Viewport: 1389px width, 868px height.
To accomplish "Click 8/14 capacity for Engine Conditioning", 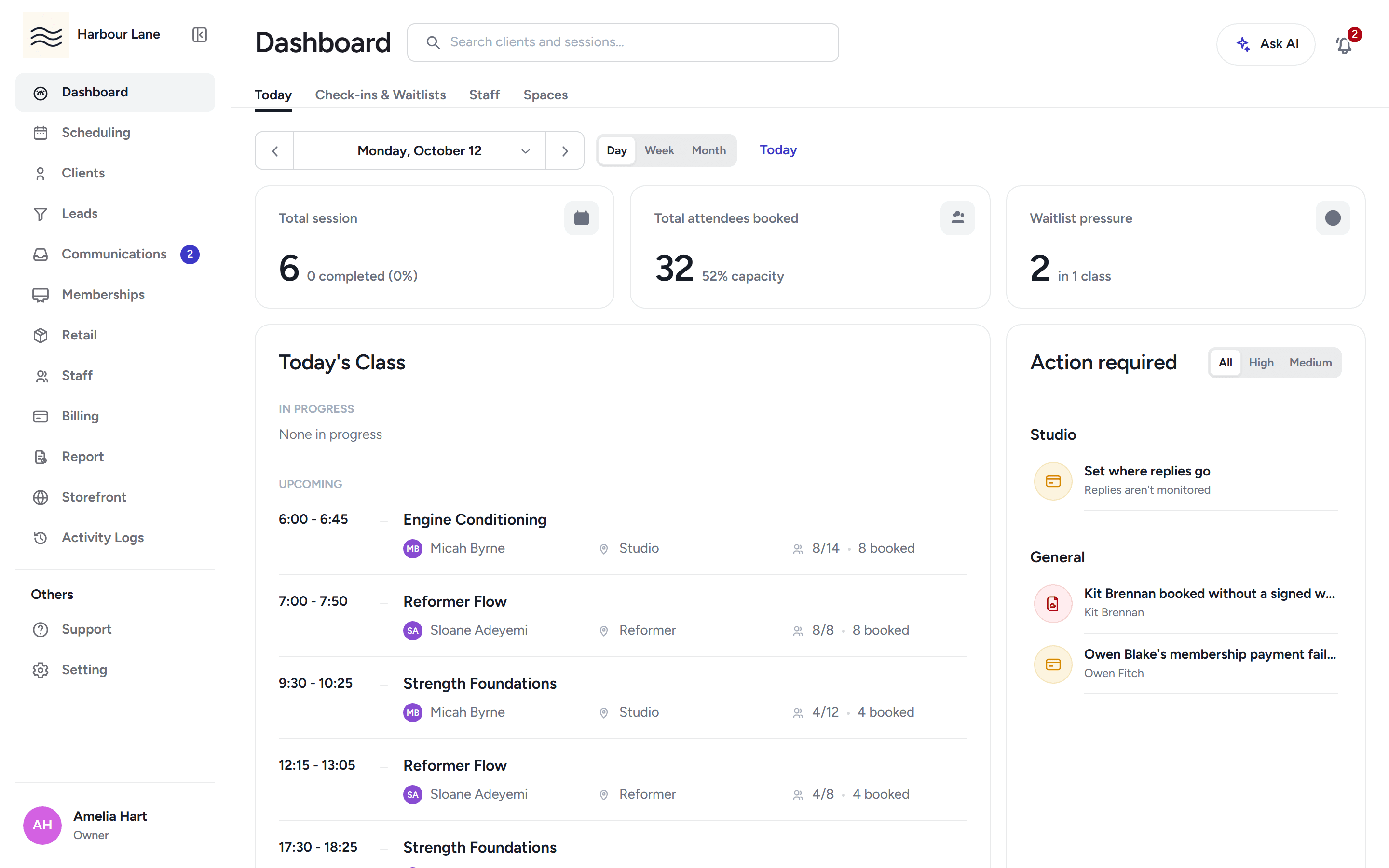I will (825, 549).
